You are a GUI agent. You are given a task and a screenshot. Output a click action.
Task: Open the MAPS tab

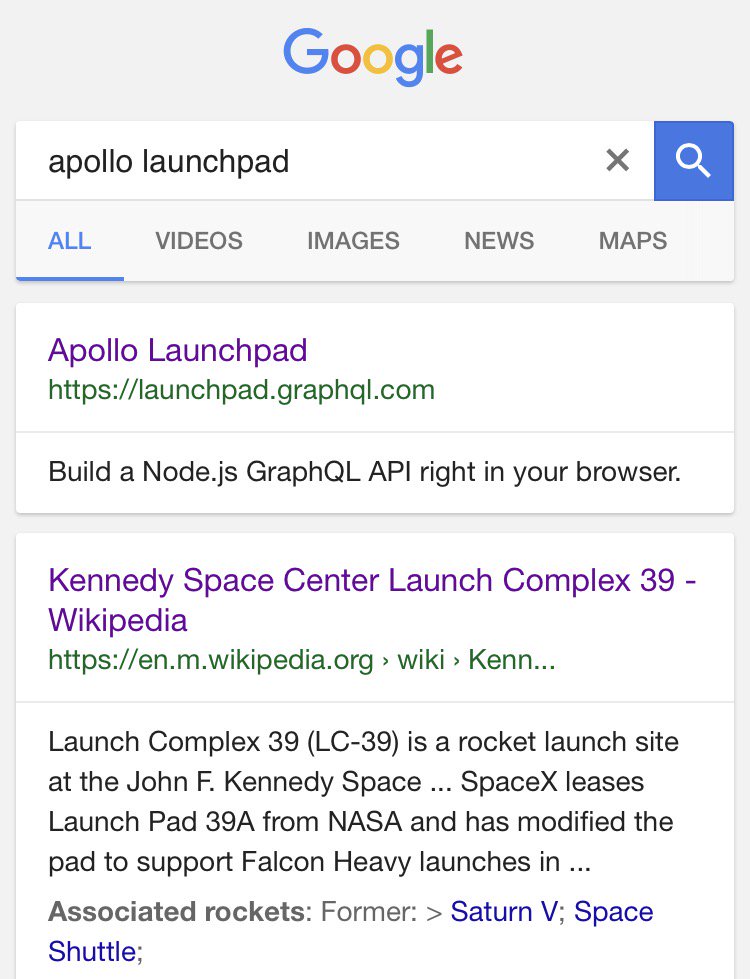(x=633, y=241)
